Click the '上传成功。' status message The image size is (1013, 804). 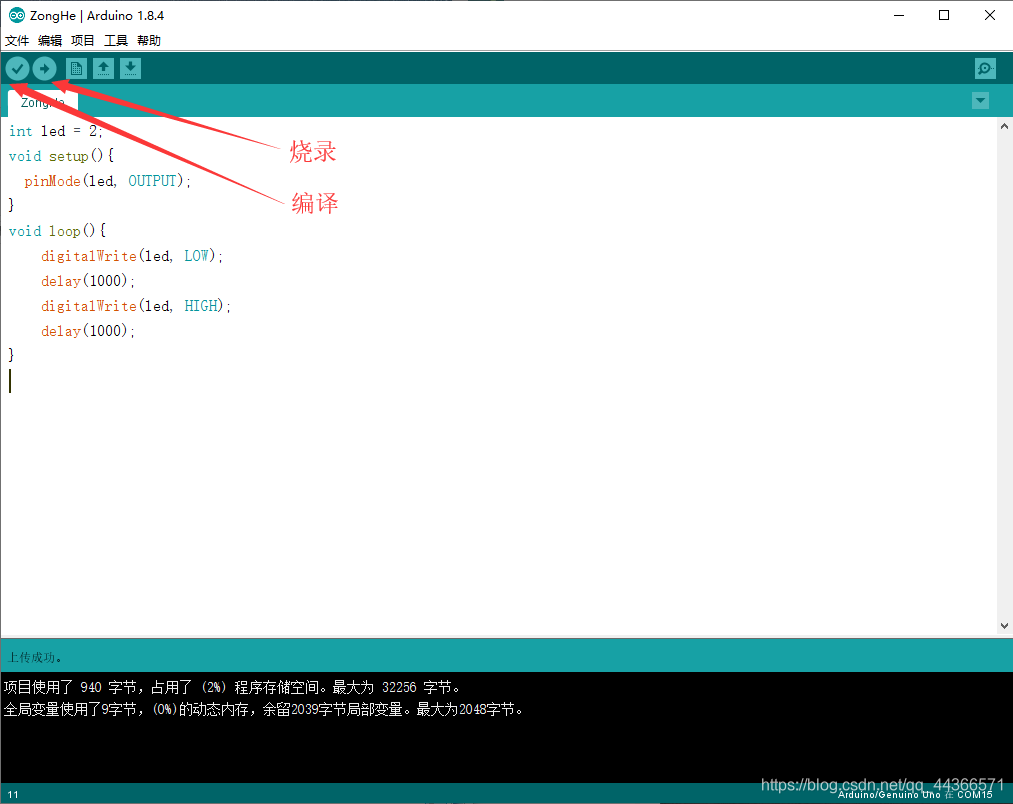[34, 658]
